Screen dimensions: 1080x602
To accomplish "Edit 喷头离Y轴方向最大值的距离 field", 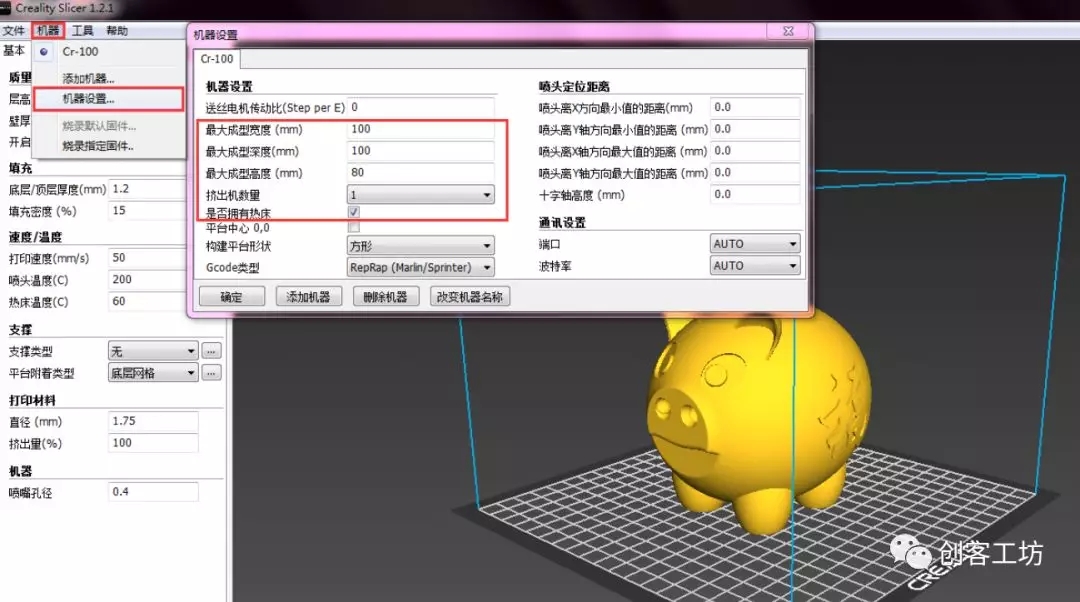I will click(755, 173).
